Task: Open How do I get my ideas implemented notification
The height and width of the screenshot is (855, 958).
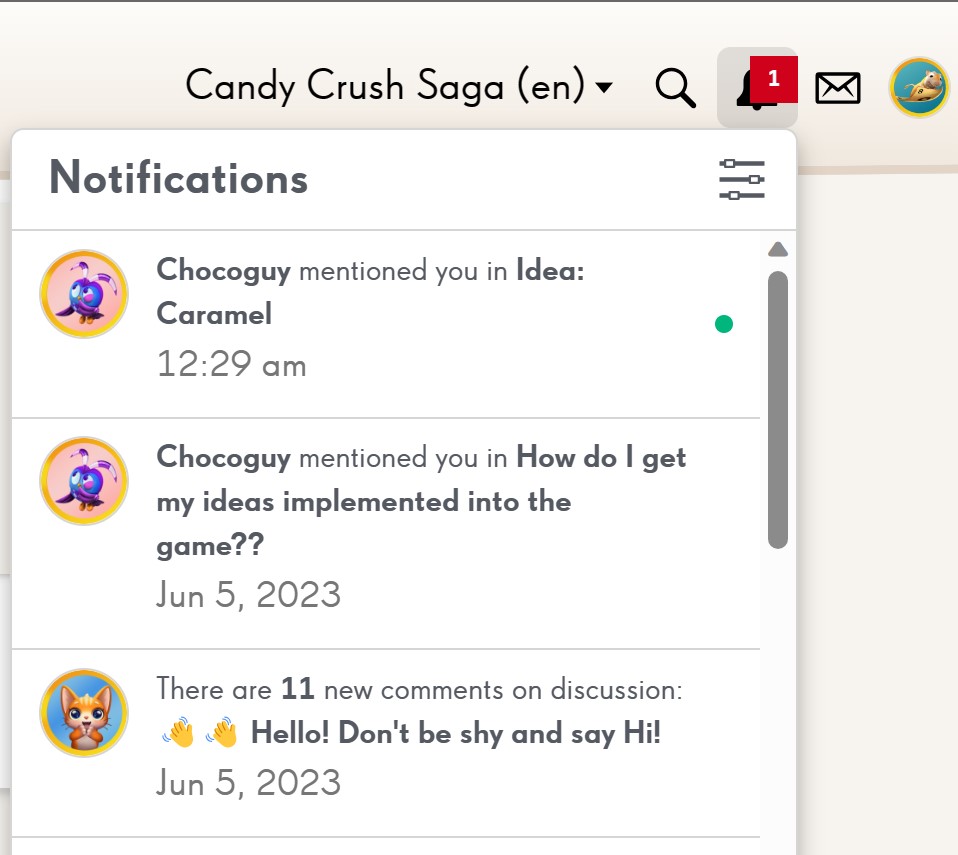Action: 386,534
